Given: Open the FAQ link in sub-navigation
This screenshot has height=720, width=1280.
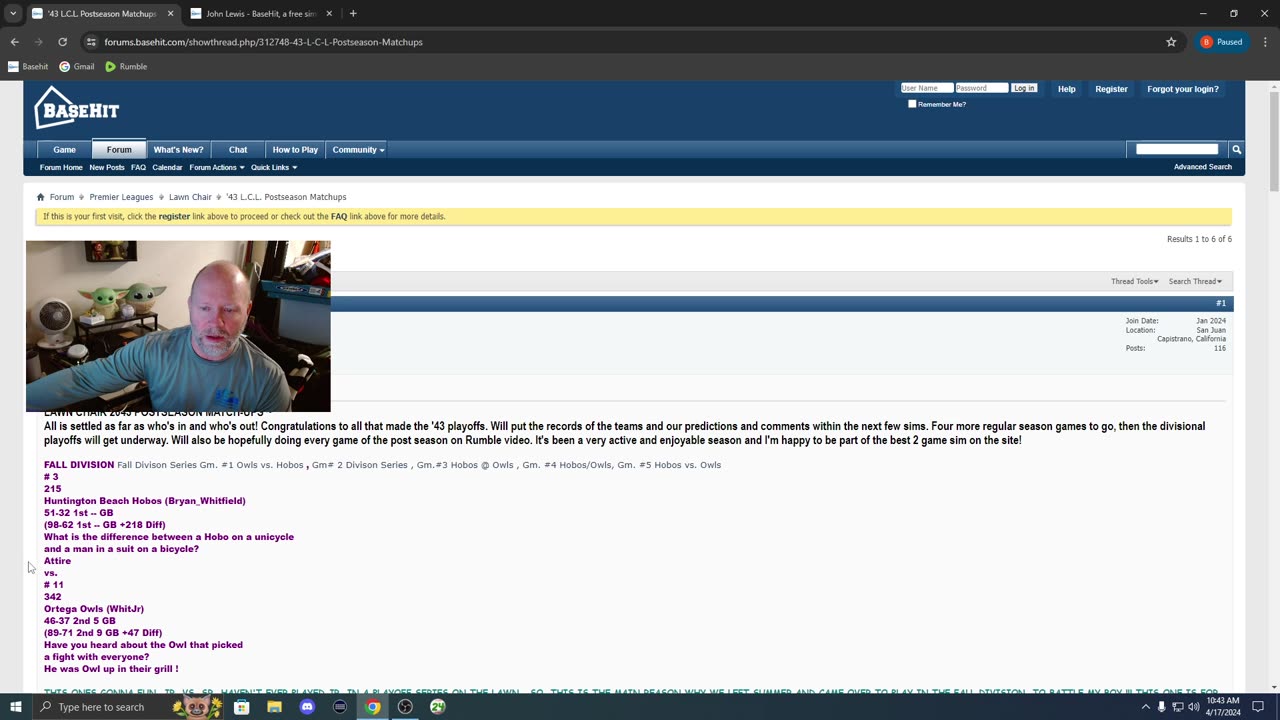Looking at the screenshot, I should 138,167.
